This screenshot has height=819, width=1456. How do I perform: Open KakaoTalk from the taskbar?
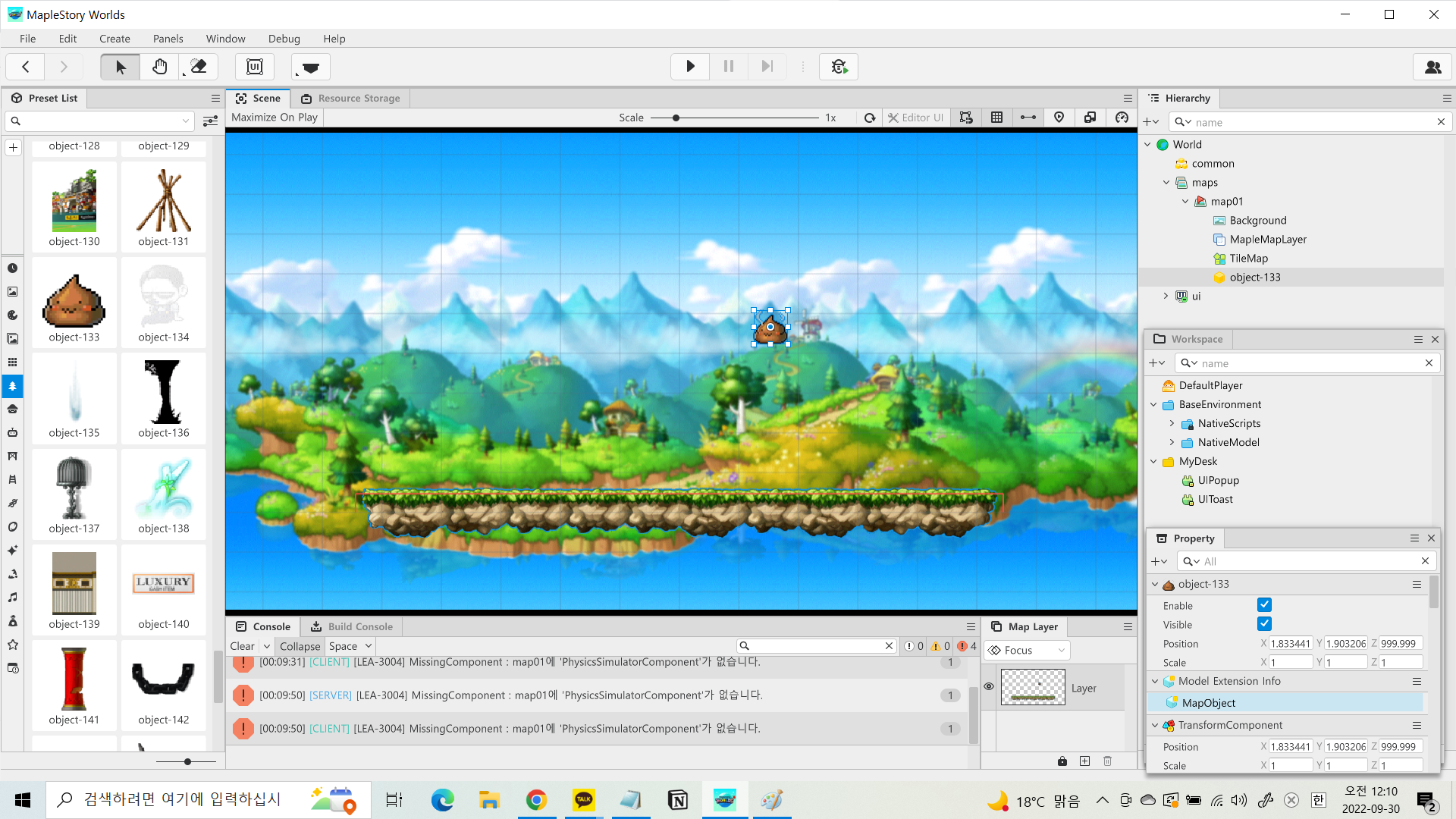coord(584,800)
